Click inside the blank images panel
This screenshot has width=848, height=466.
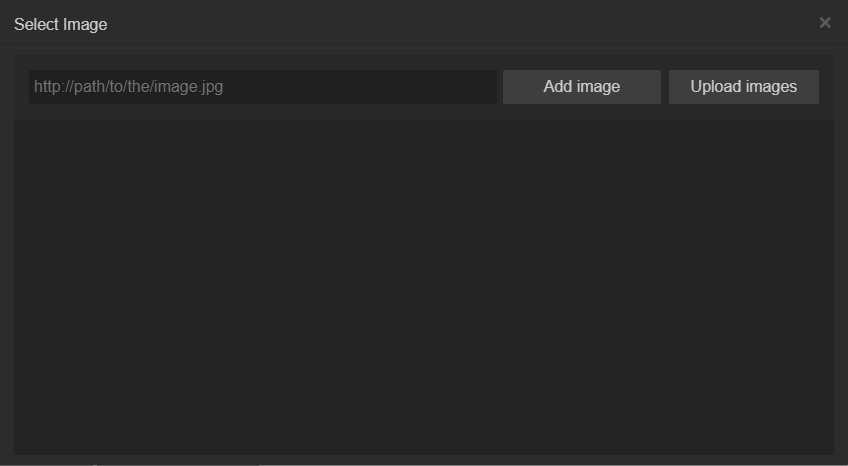pos(423,286)
